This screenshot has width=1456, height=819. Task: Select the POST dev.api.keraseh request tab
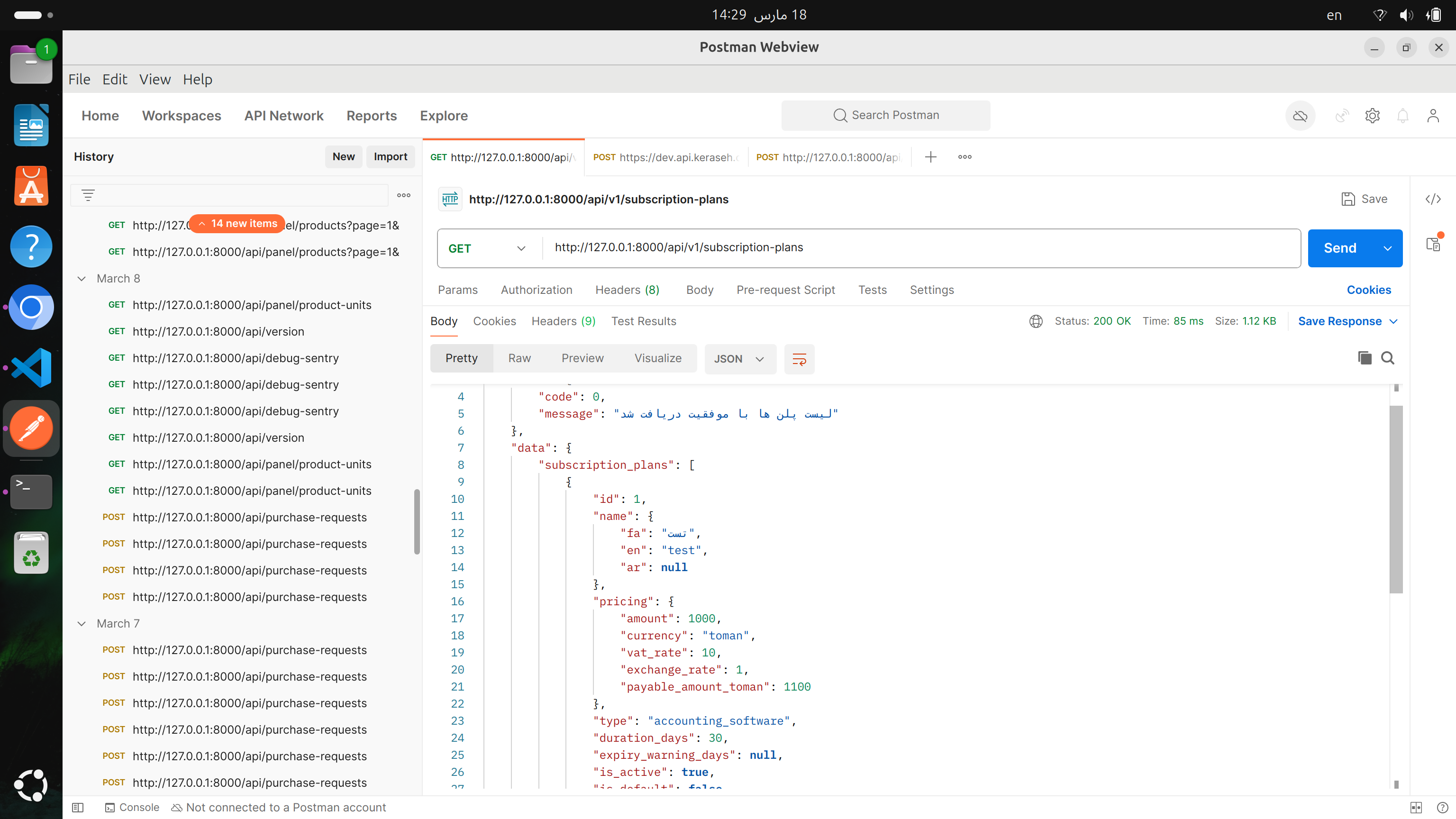click(x=666, y=157)
